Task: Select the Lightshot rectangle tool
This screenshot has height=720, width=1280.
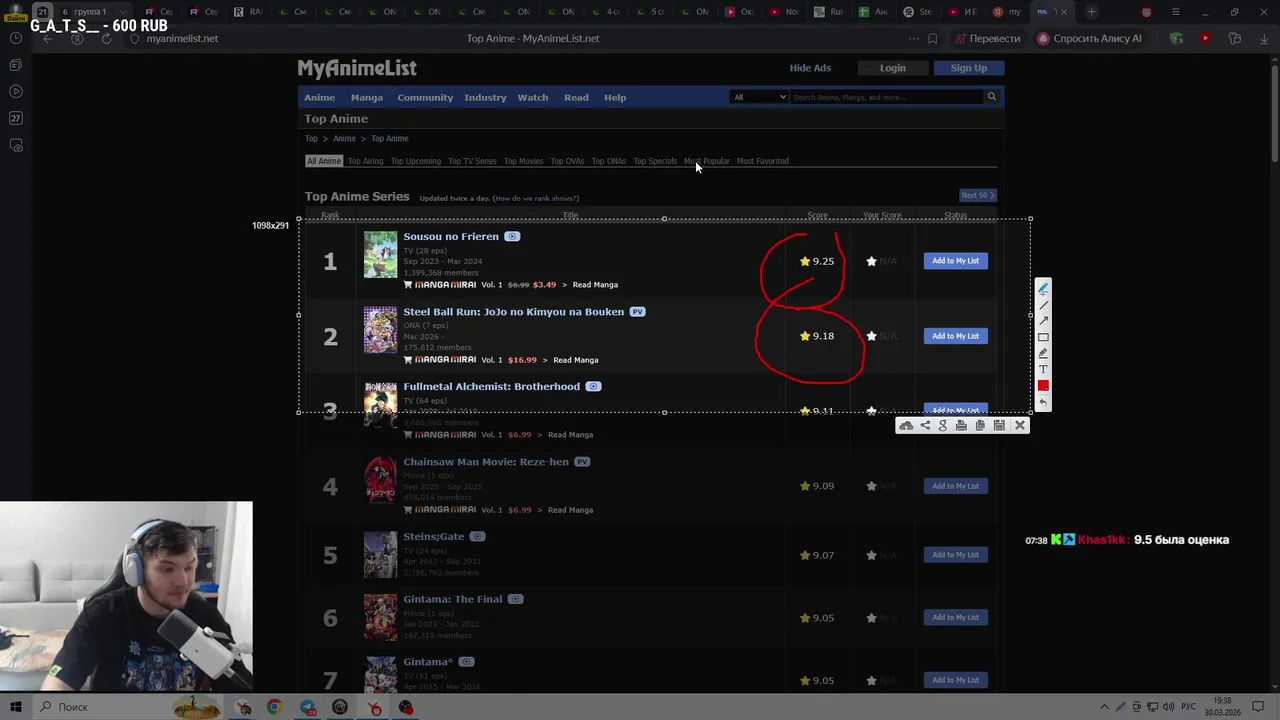Action: (x=1043, y=337)
